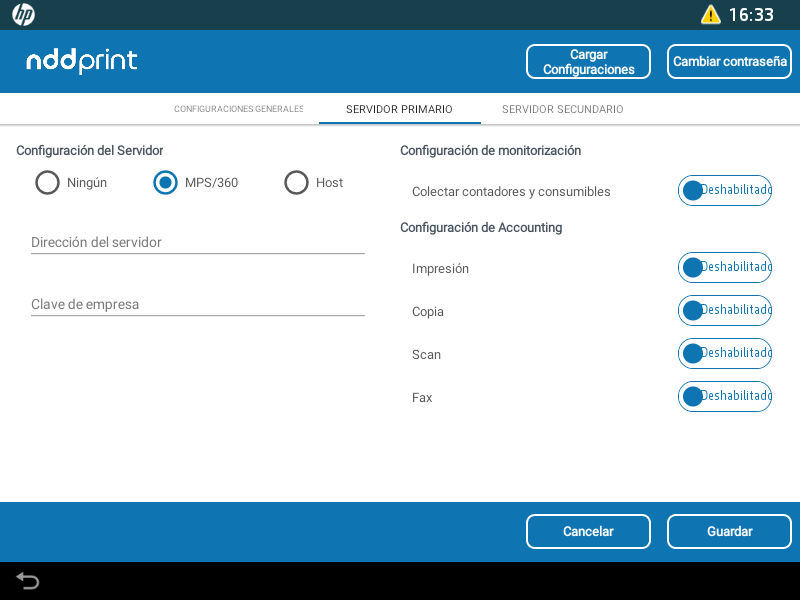Click the Cargar Configuraciones button
This screenshot has width=800, height=600.
coord(588,62)
